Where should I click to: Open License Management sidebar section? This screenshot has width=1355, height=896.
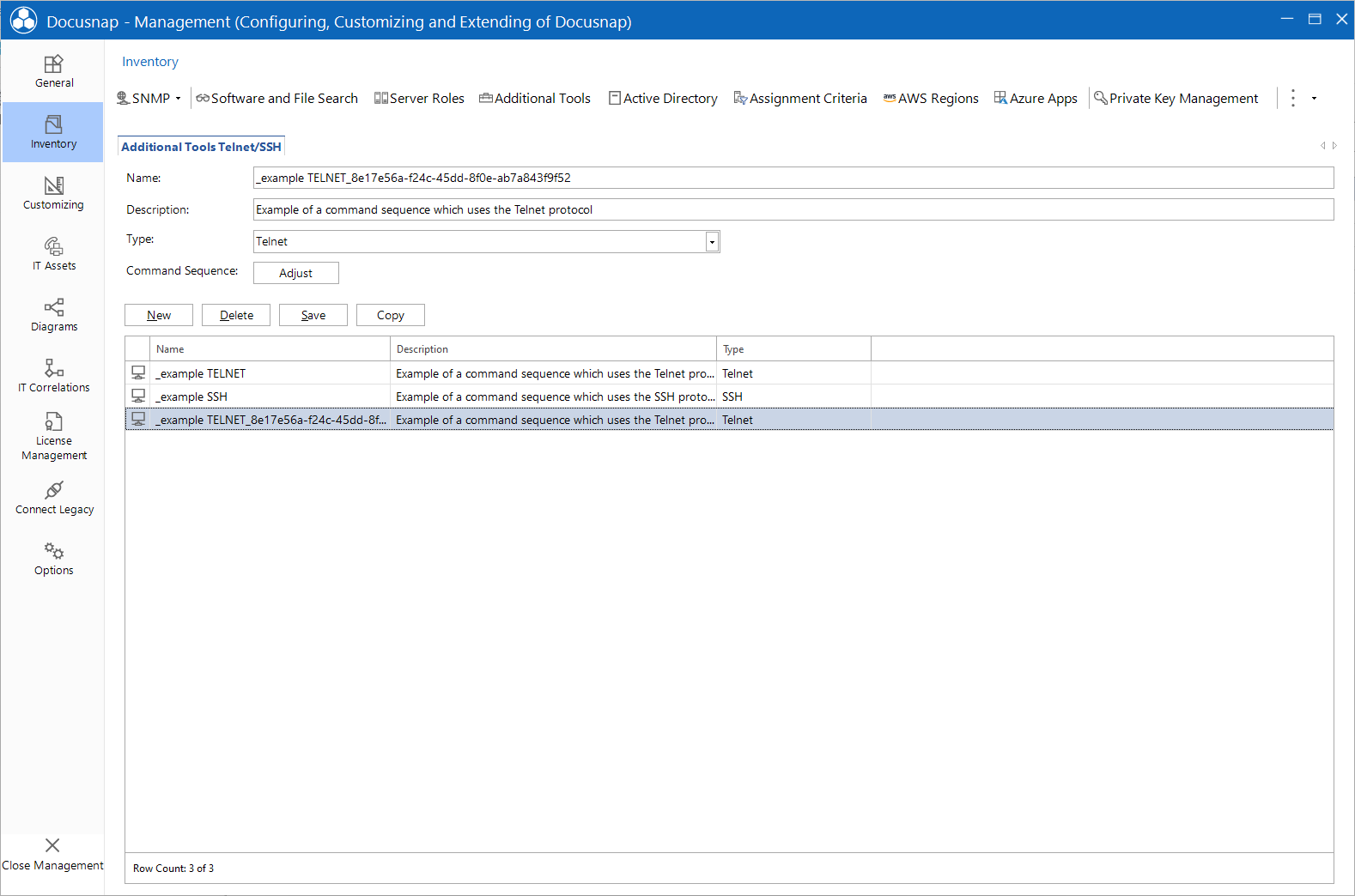53,437
